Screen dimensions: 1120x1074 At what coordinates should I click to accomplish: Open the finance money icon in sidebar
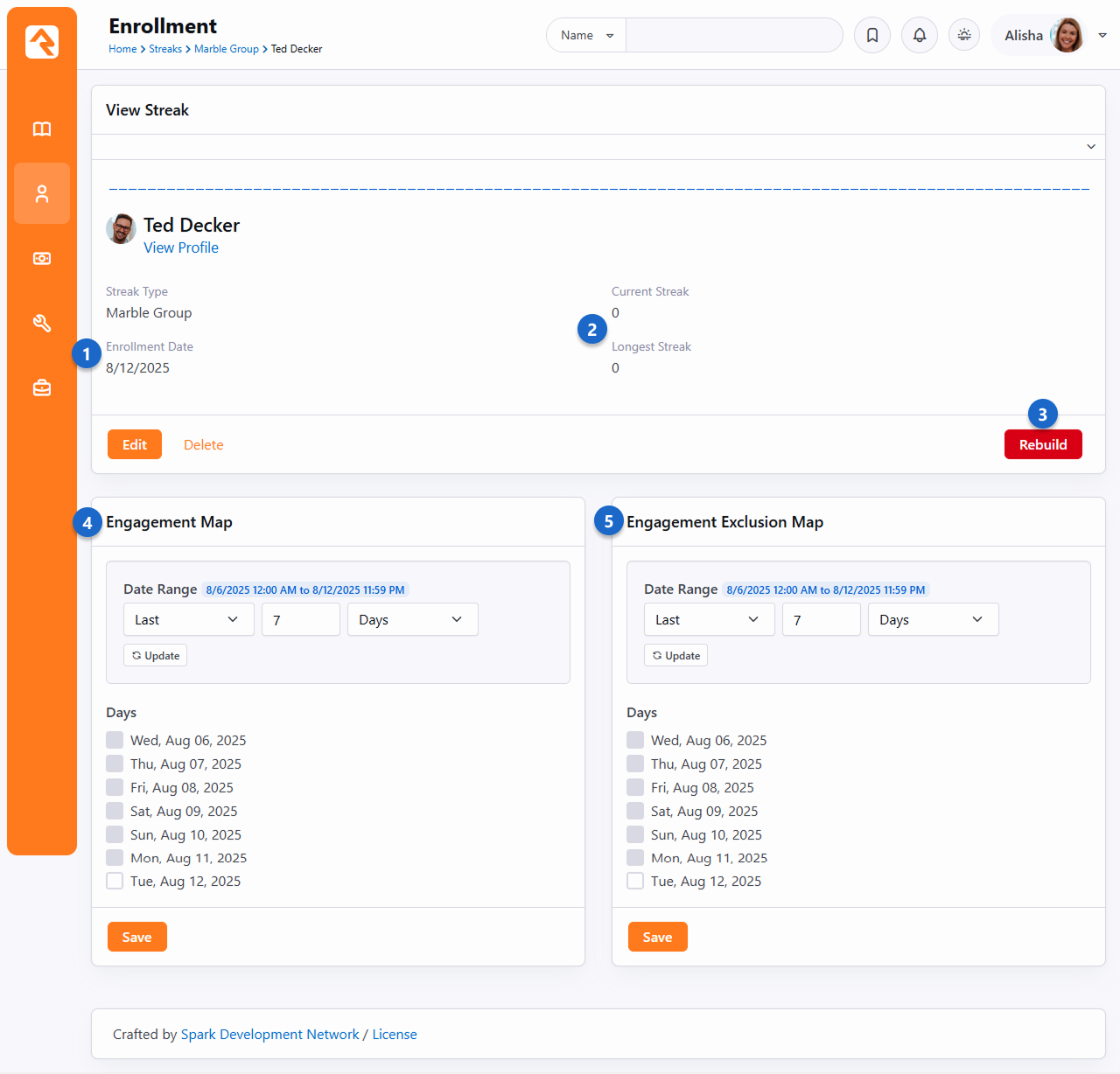pyautogui.click(x=42, y=259)
